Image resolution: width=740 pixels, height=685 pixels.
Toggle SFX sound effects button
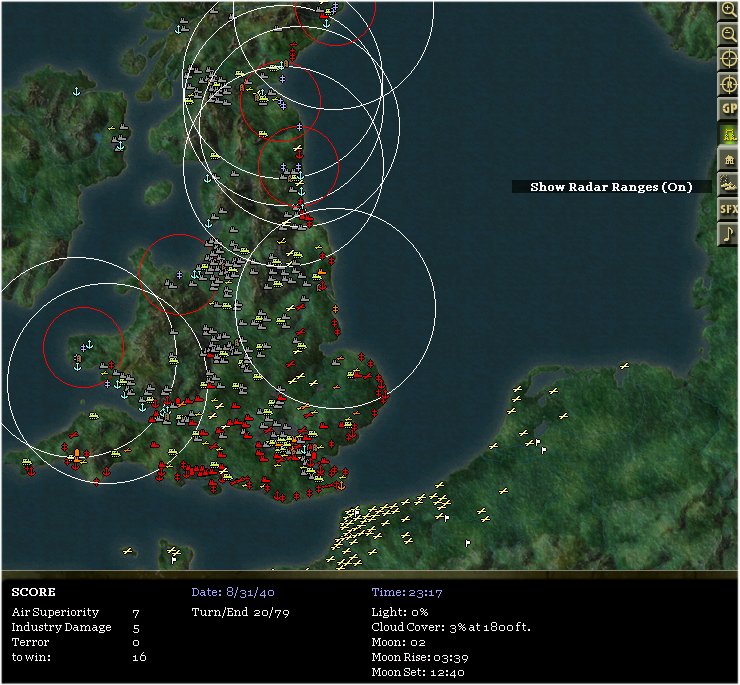point(728,209)
